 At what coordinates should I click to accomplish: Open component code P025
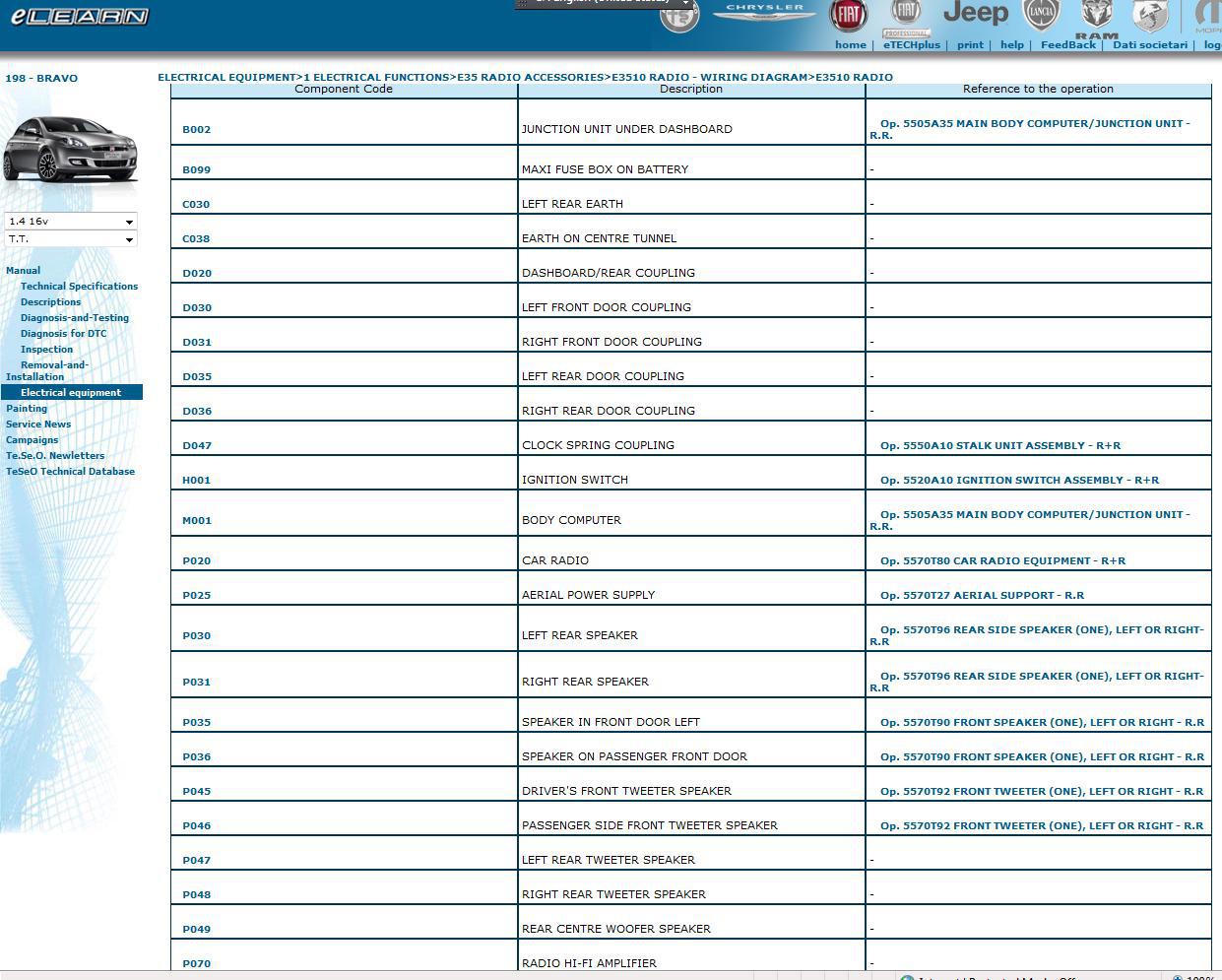pyautogui.click(x=196, y=596)
